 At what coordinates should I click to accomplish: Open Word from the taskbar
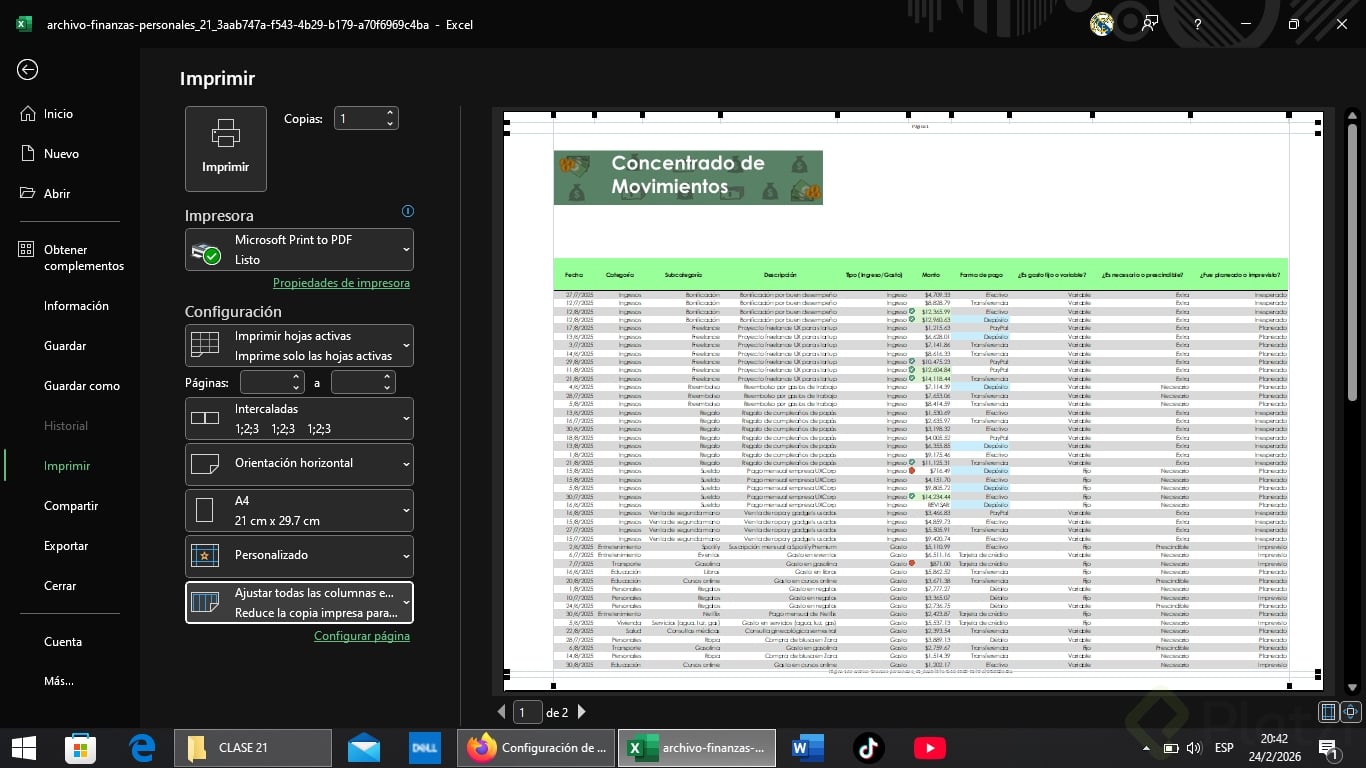coord(807,747)
